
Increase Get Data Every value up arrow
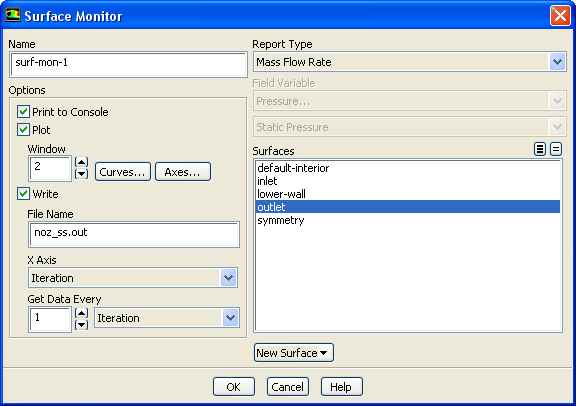pos(81,313)
